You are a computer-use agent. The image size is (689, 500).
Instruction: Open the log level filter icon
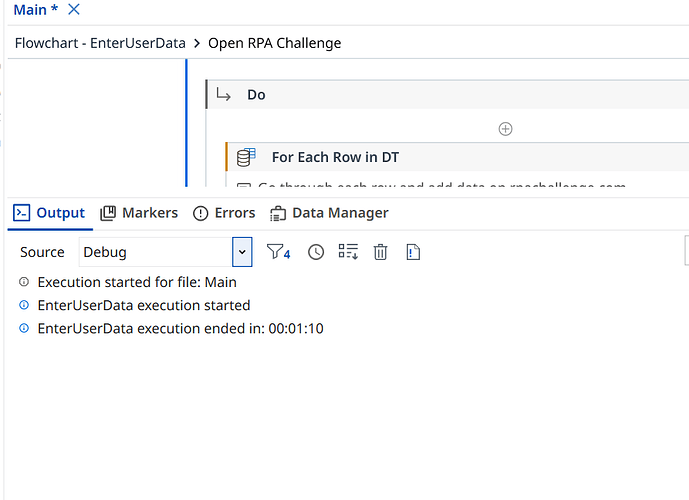(x=278, y=252)
